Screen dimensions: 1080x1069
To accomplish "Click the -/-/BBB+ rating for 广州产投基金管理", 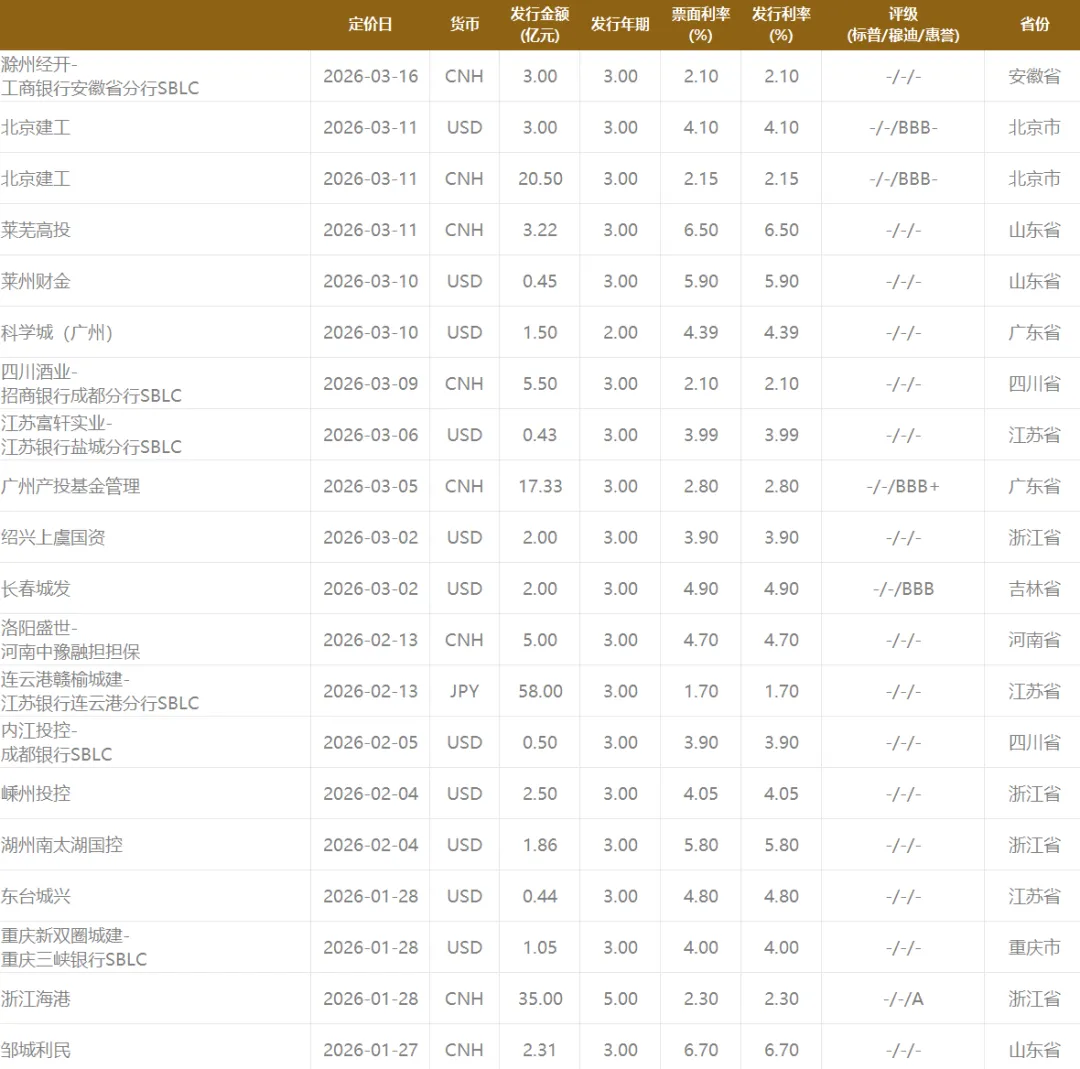I will click(x=903, y=486).
